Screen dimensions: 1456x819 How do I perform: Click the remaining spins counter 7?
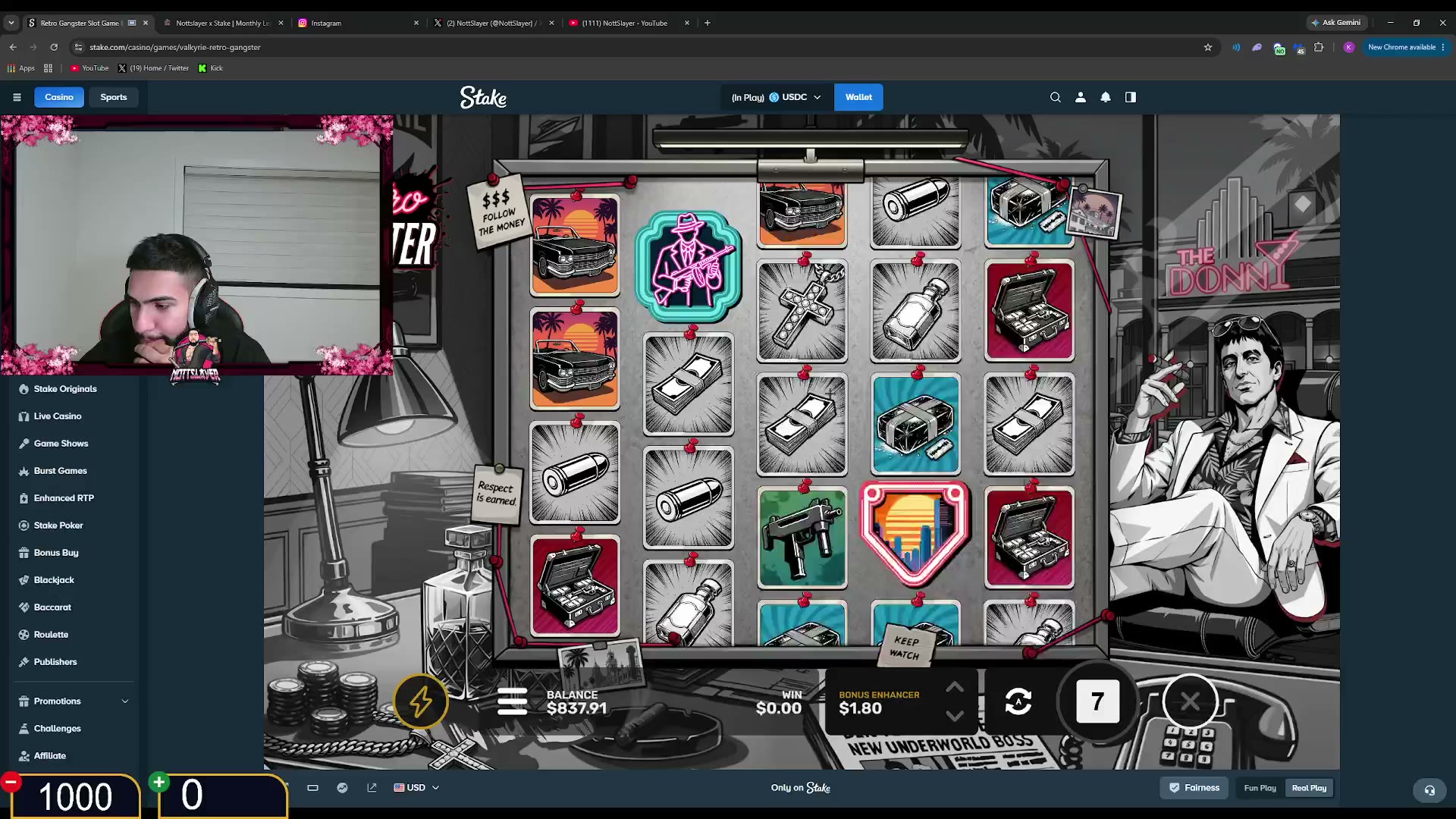(1097, 701)
